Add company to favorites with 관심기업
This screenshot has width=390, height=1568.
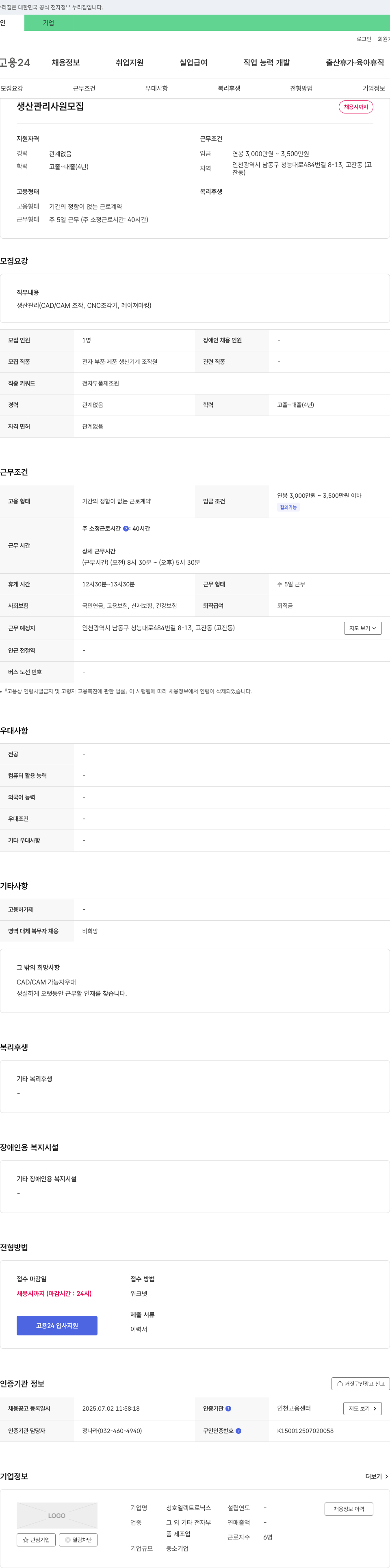click(36, 1540)
